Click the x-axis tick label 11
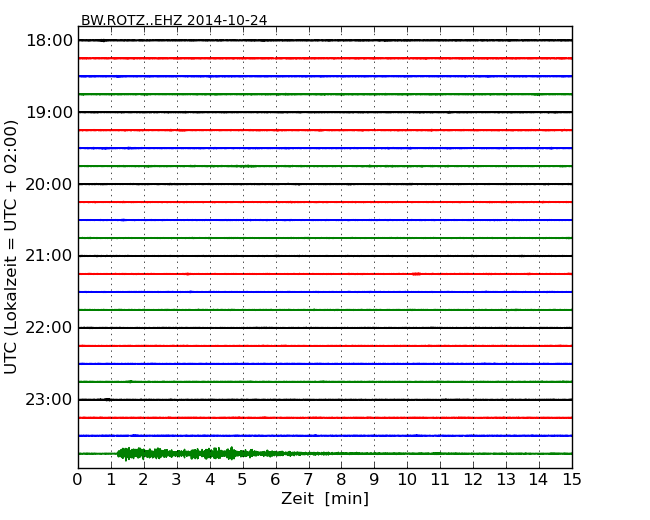The width and height of the screenshot is (650, 520). click(440, 480)
